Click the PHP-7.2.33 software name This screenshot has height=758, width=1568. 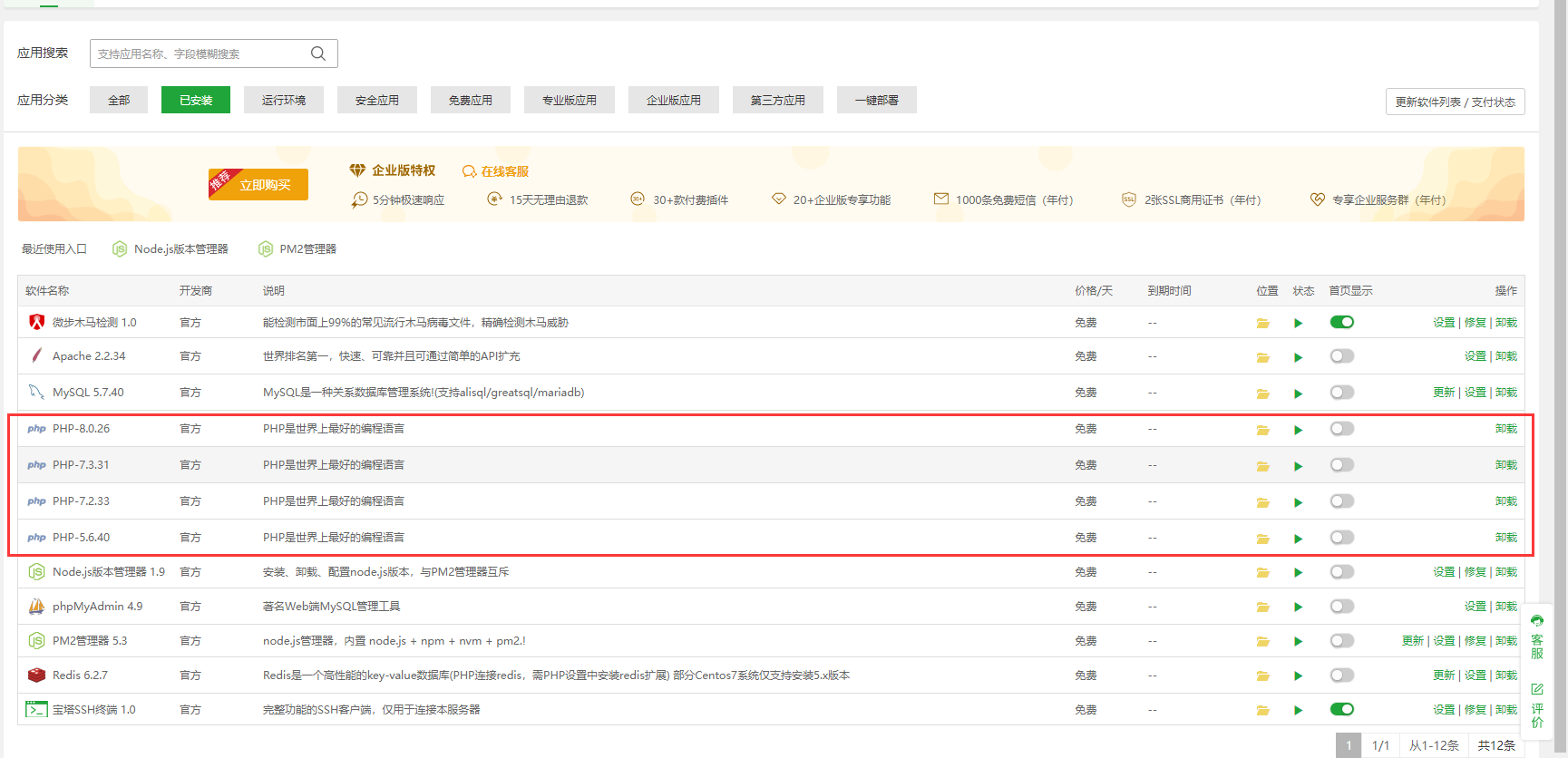point(81,501)
